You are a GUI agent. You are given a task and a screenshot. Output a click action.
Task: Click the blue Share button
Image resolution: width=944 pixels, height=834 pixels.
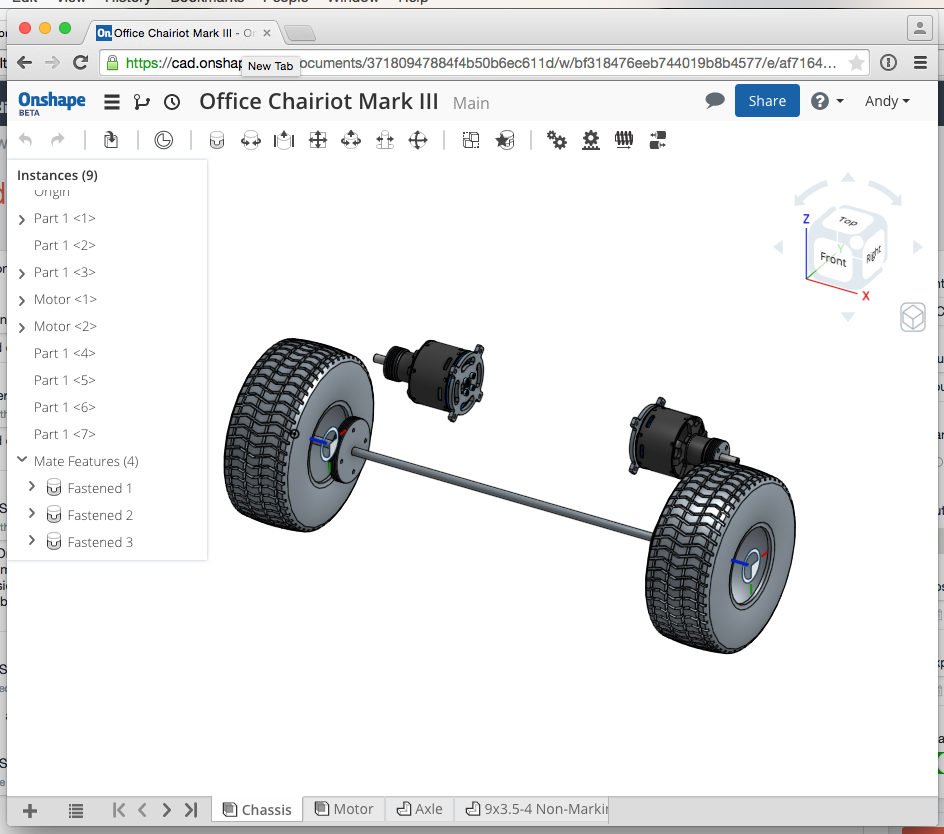pos(767,101)
